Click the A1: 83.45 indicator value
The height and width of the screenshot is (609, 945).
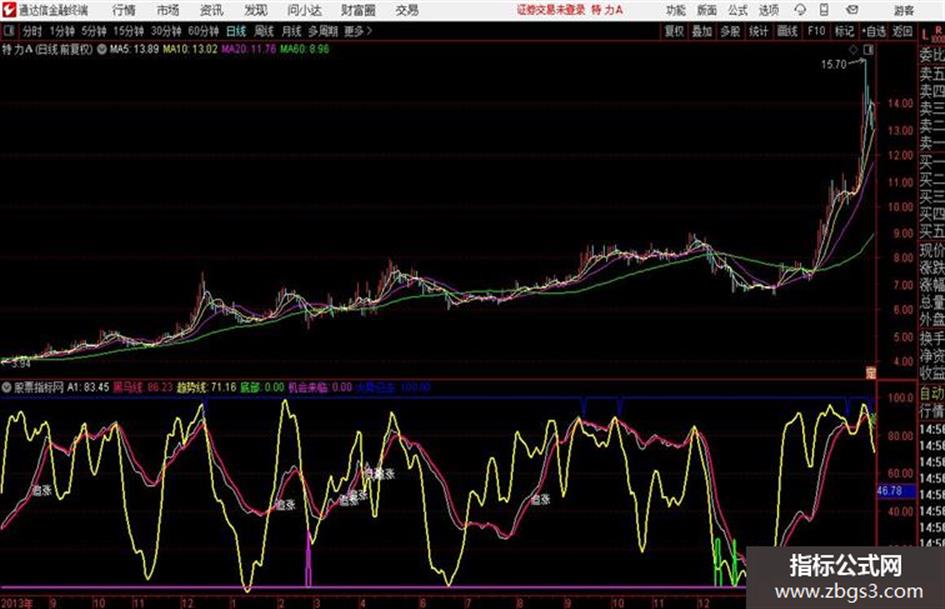(x=88, y=387)
